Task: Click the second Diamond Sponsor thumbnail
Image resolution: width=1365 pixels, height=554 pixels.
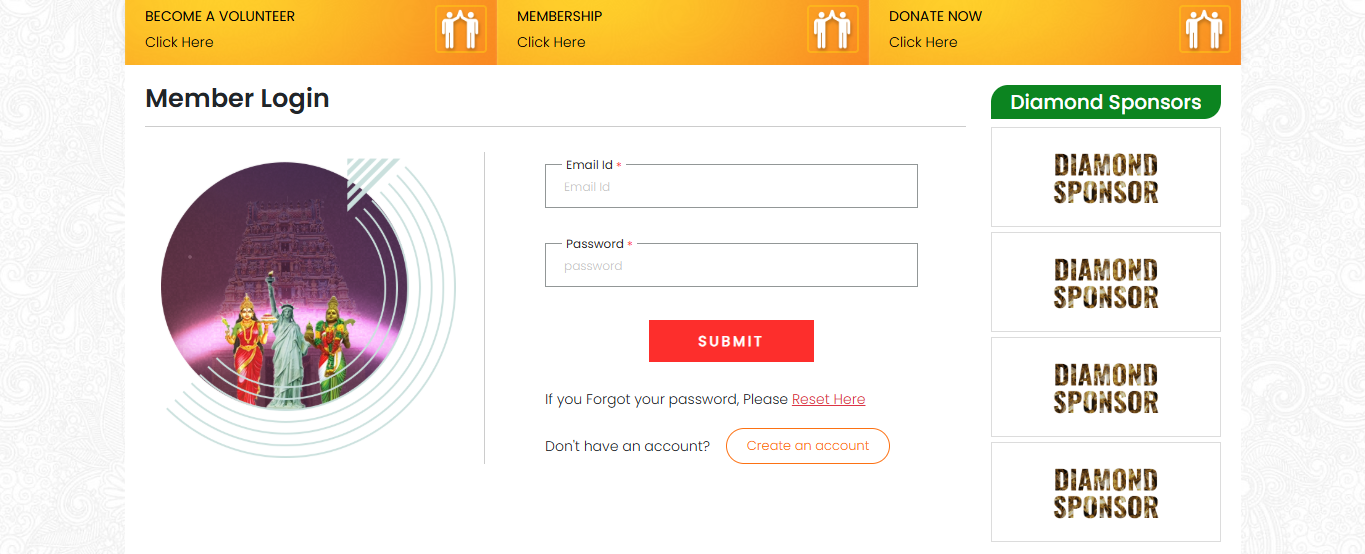Action: point(1105,282)
